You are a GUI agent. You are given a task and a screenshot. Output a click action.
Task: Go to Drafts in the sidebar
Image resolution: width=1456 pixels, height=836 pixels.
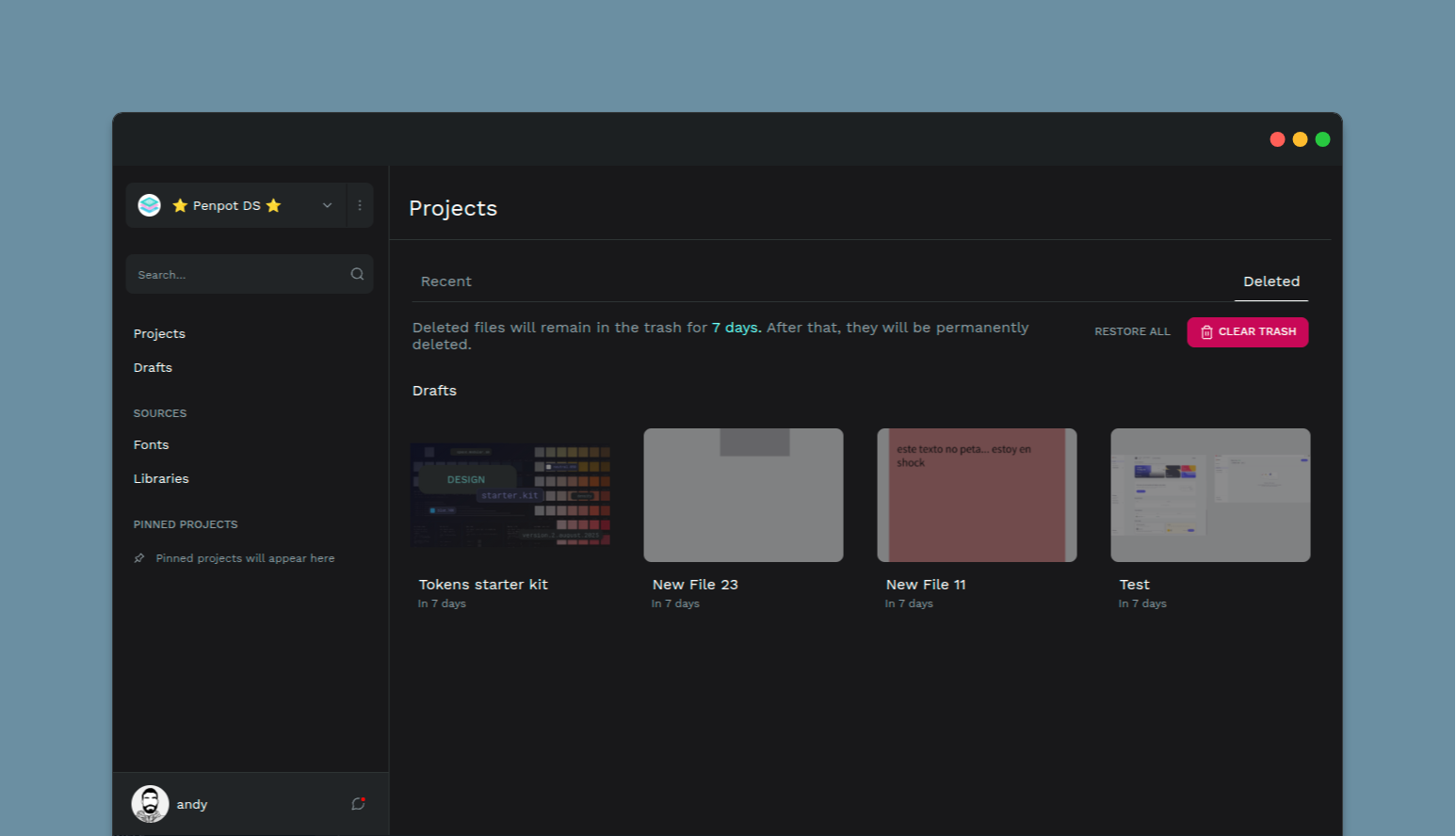coord(153,367)
